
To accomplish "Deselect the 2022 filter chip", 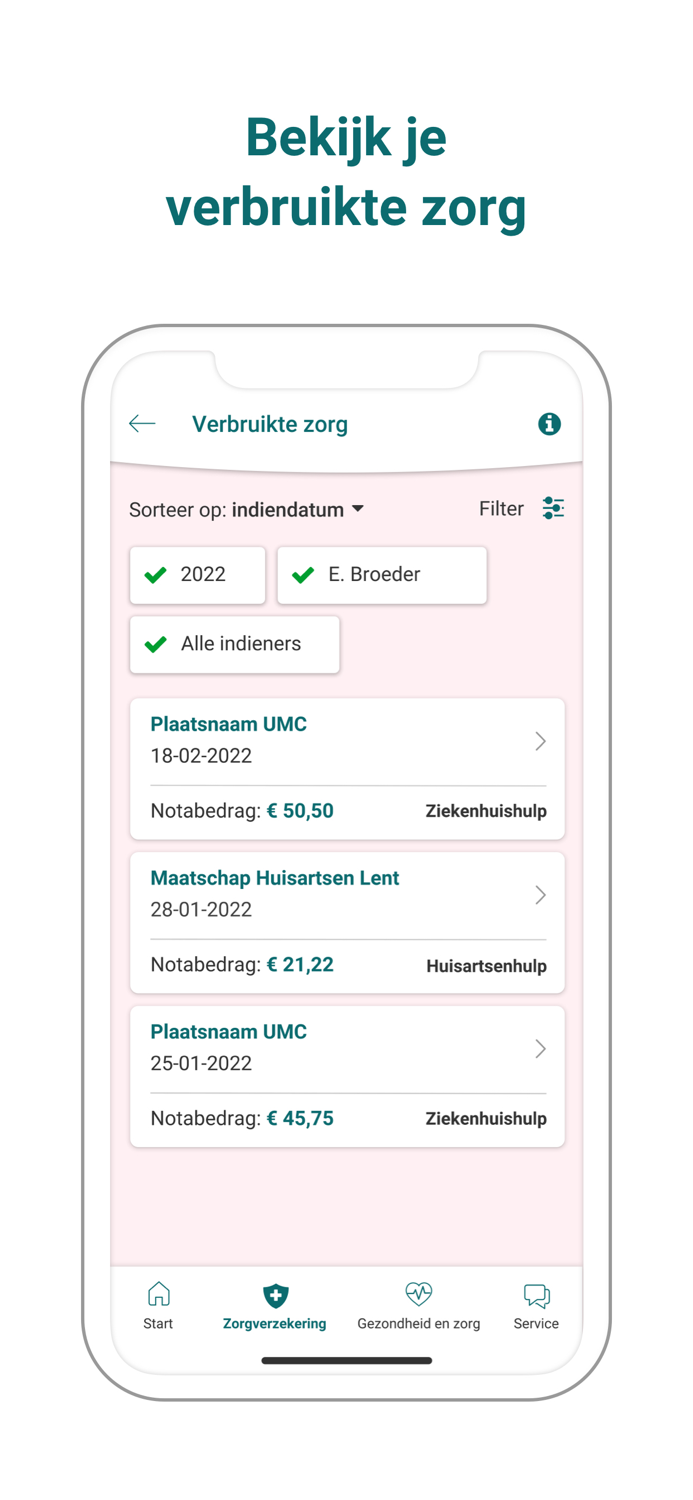I will (x=197, y=575).
